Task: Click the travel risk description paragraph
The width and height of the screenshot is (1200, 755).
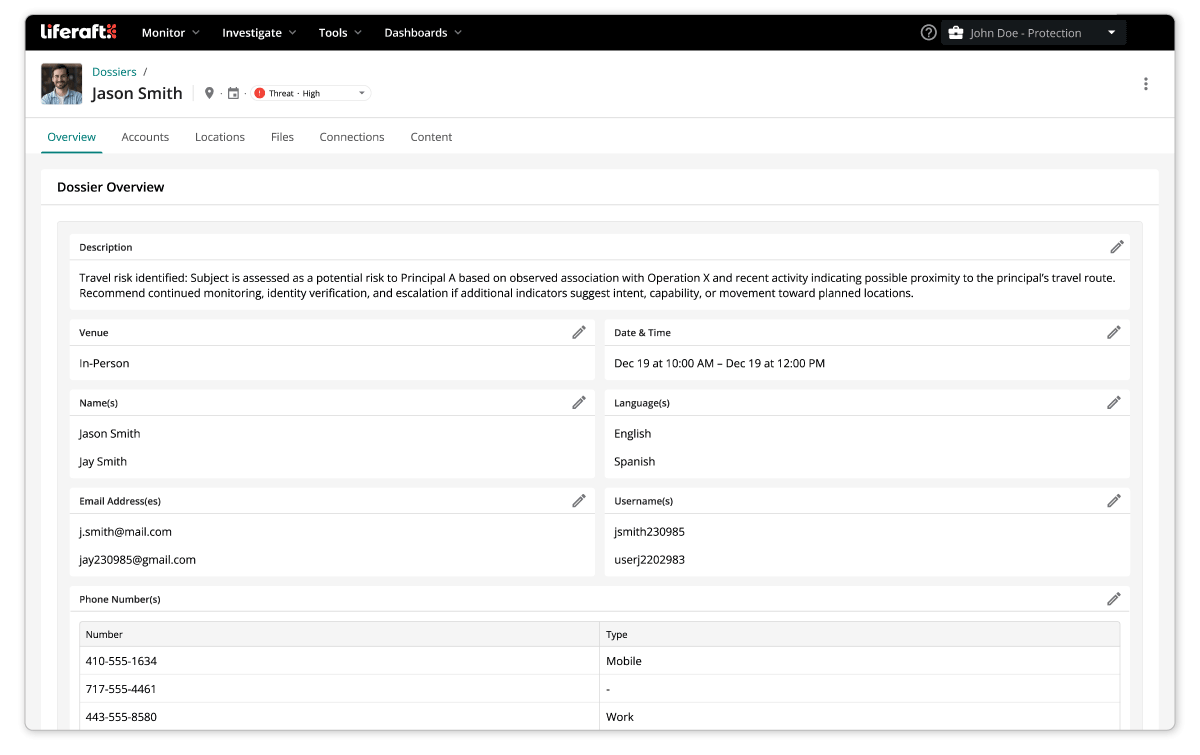Action: [x=597, y=285]
